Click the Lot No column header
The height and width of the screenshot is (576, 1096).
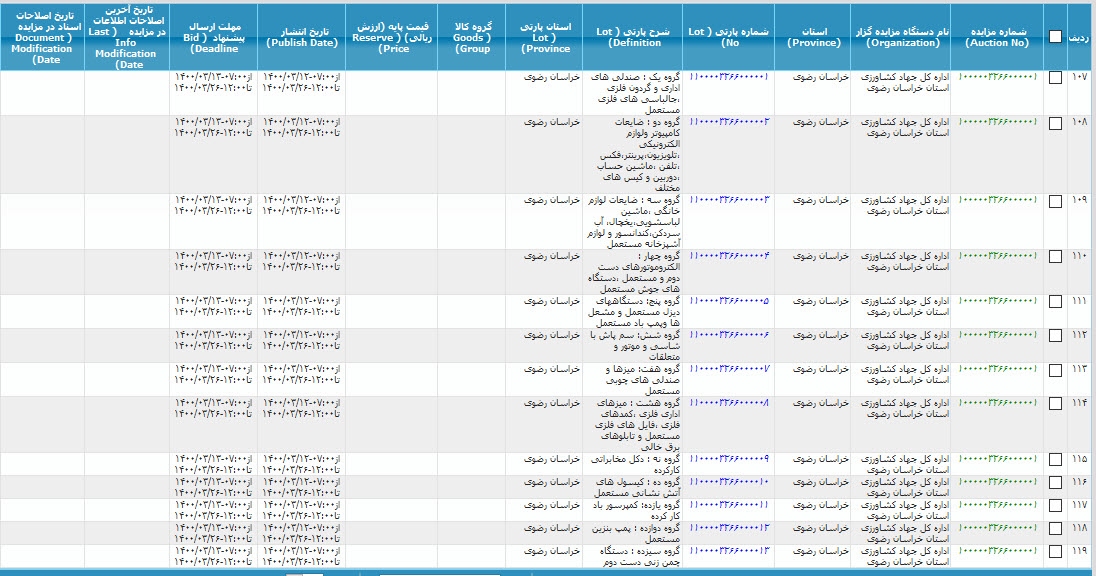[x=729, y=37]
